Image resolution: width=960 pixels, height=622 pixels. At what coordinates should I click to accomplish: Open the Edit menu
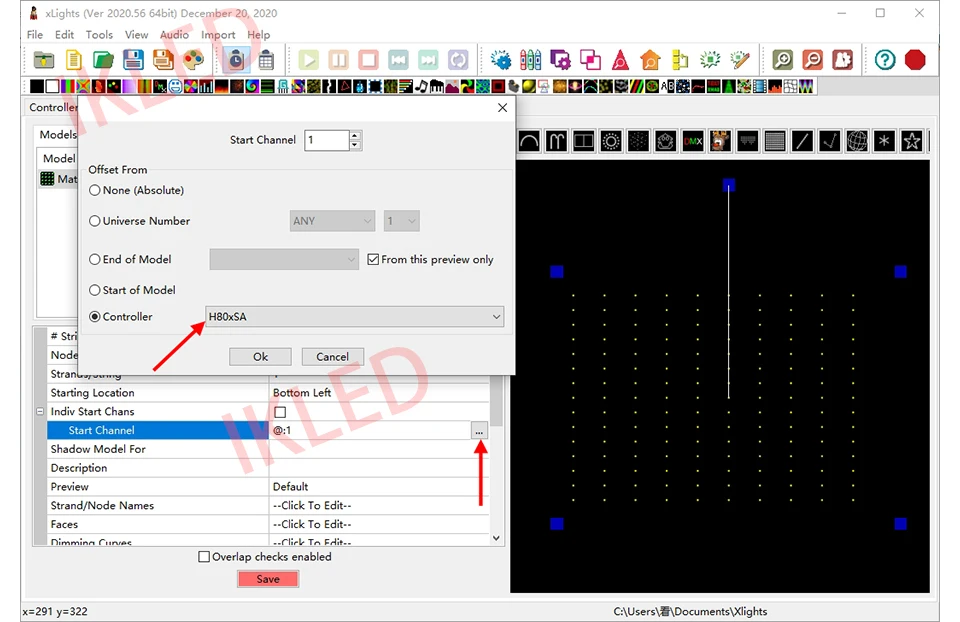64,35
